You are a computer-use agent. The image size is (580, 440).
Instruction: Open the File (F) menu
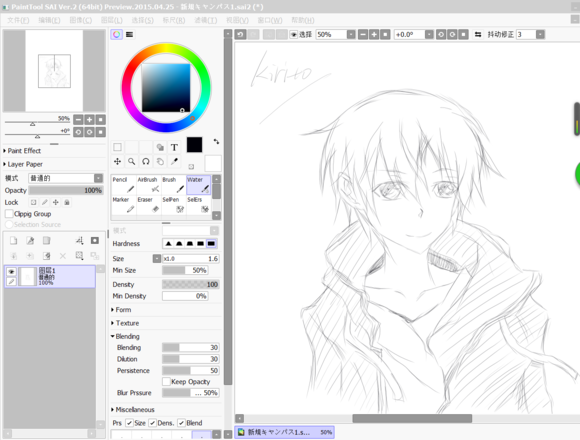(x=18, y=20)
